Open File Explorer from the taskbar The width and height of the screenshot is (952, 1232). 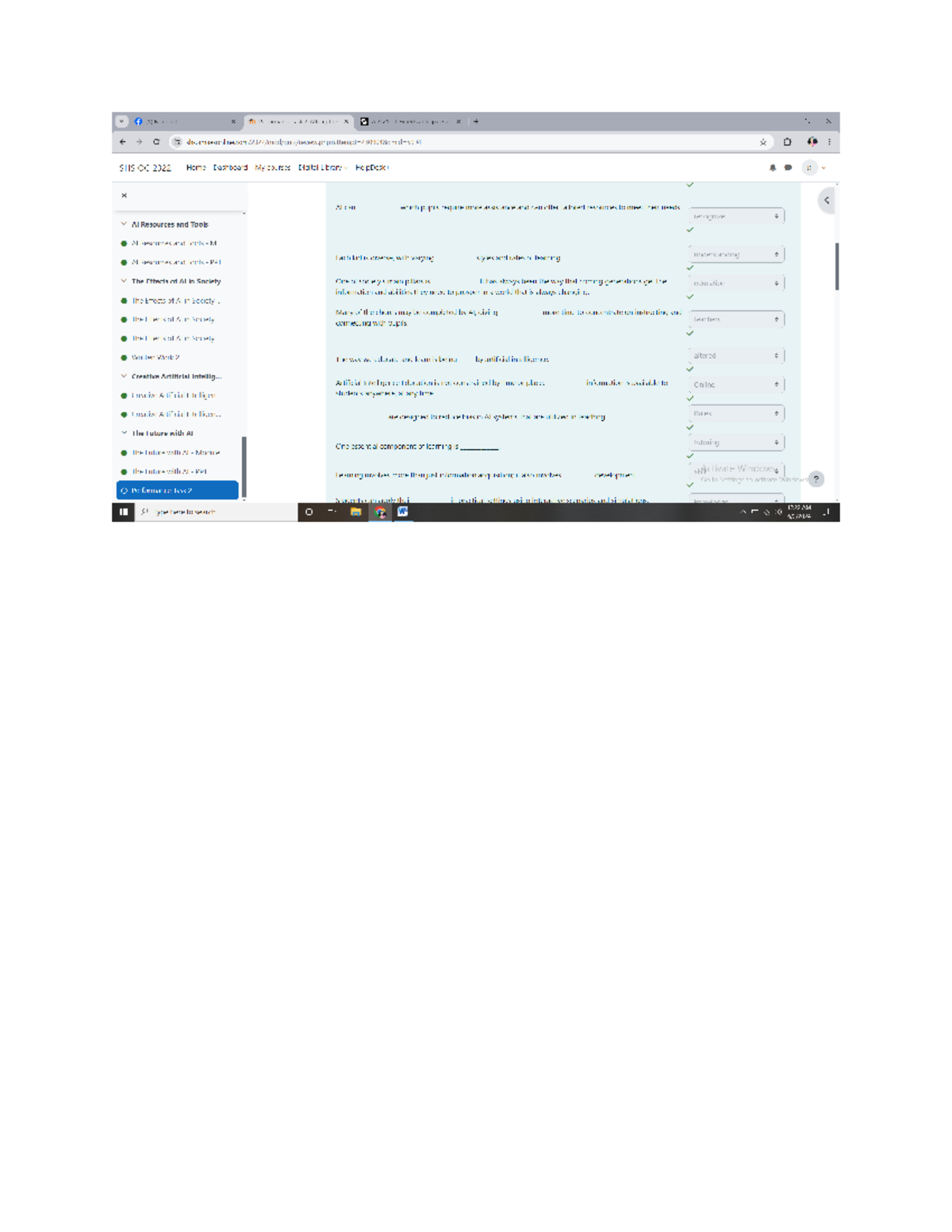(x=355, y=512)
